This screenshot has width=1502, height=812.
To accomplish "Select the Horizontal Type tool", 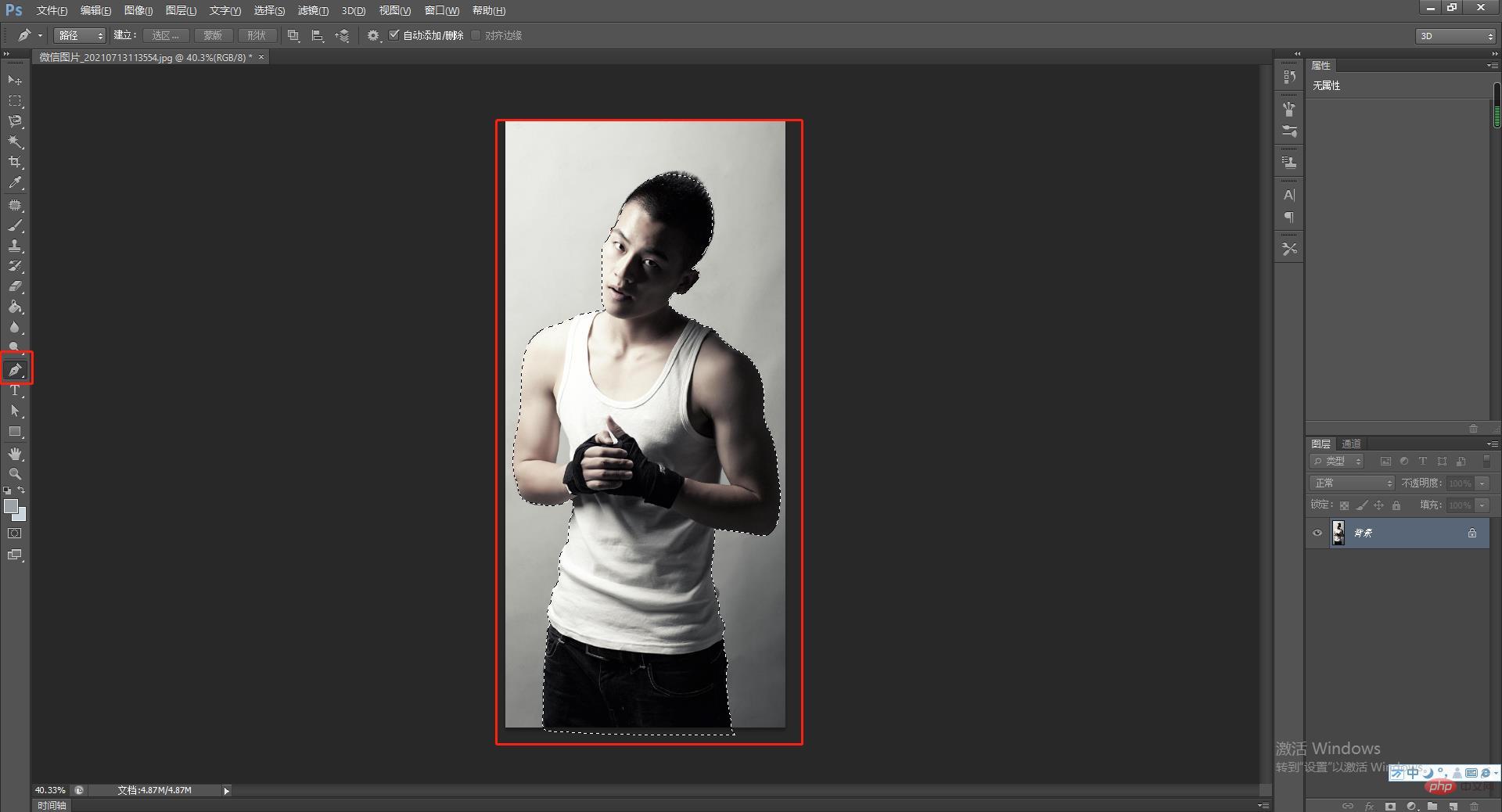I will 15,390.
